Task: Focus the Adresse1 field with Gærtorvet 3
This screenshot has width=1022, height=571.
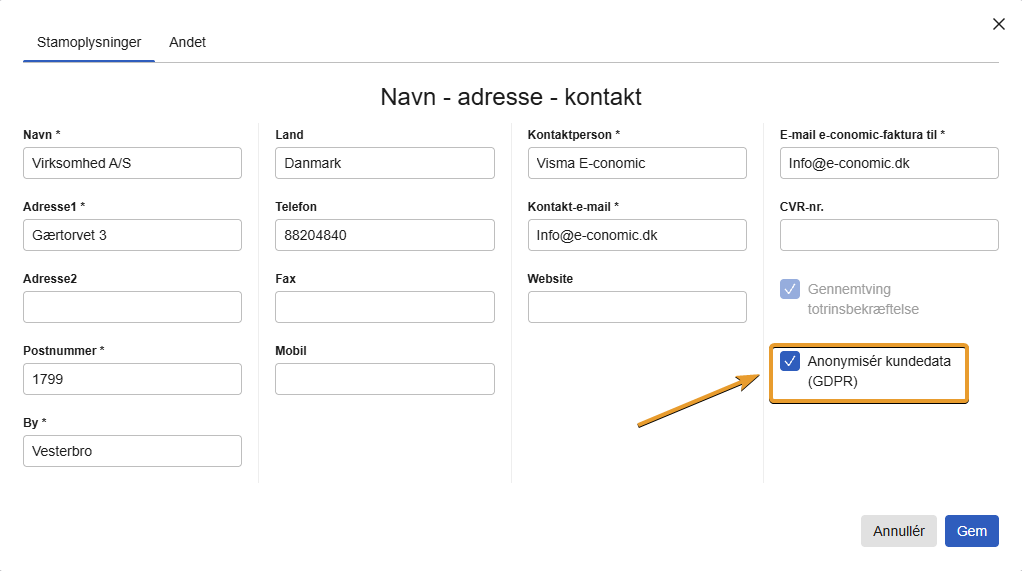Action: pyautogui.click(x=132, y=235)
